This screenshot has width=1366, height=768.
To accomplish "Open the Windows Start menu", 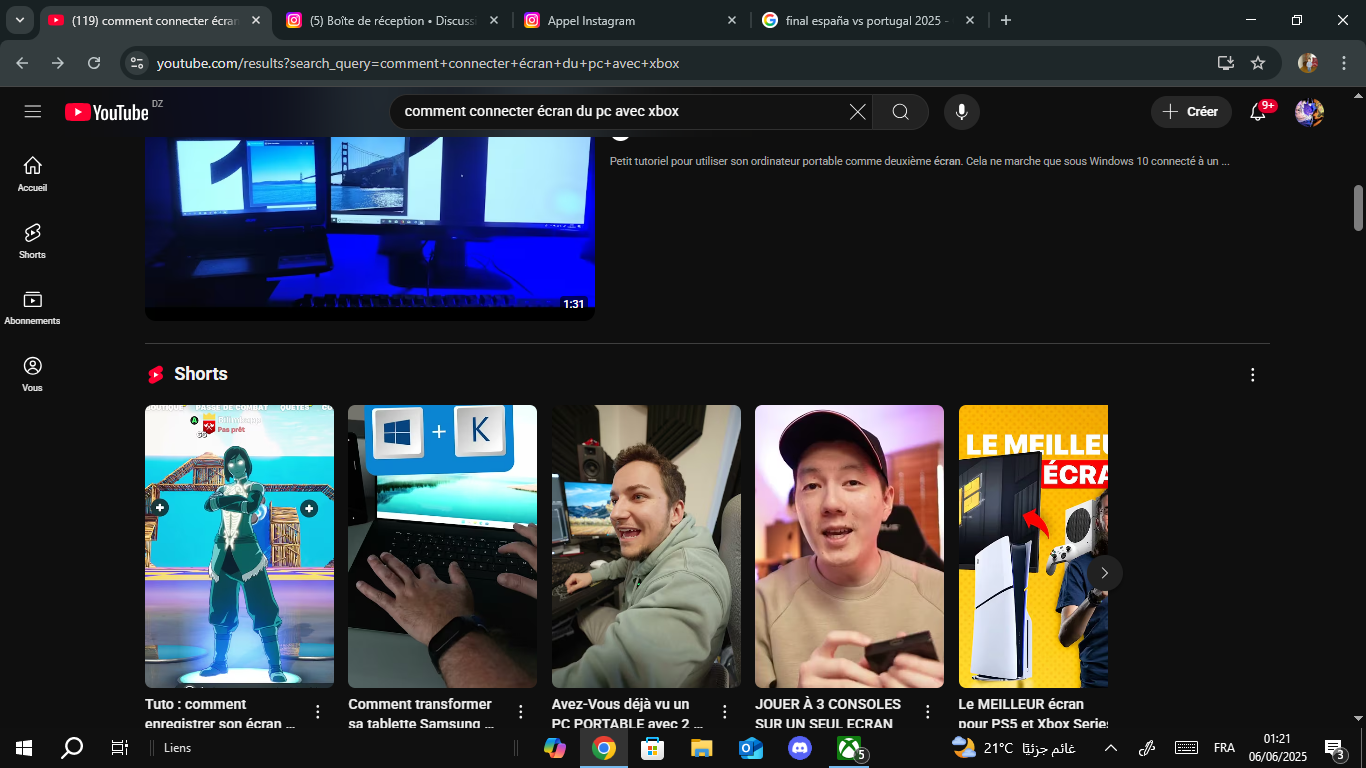I will 24,748.
